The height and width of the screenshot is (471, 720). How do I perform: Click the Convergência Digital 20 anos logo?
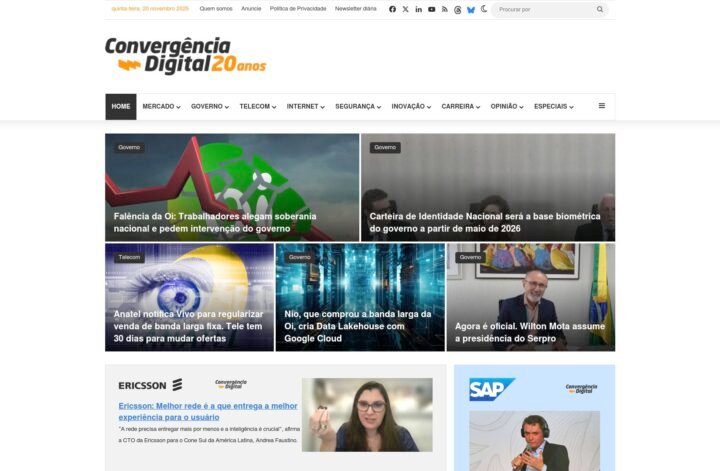click(185, 56)
